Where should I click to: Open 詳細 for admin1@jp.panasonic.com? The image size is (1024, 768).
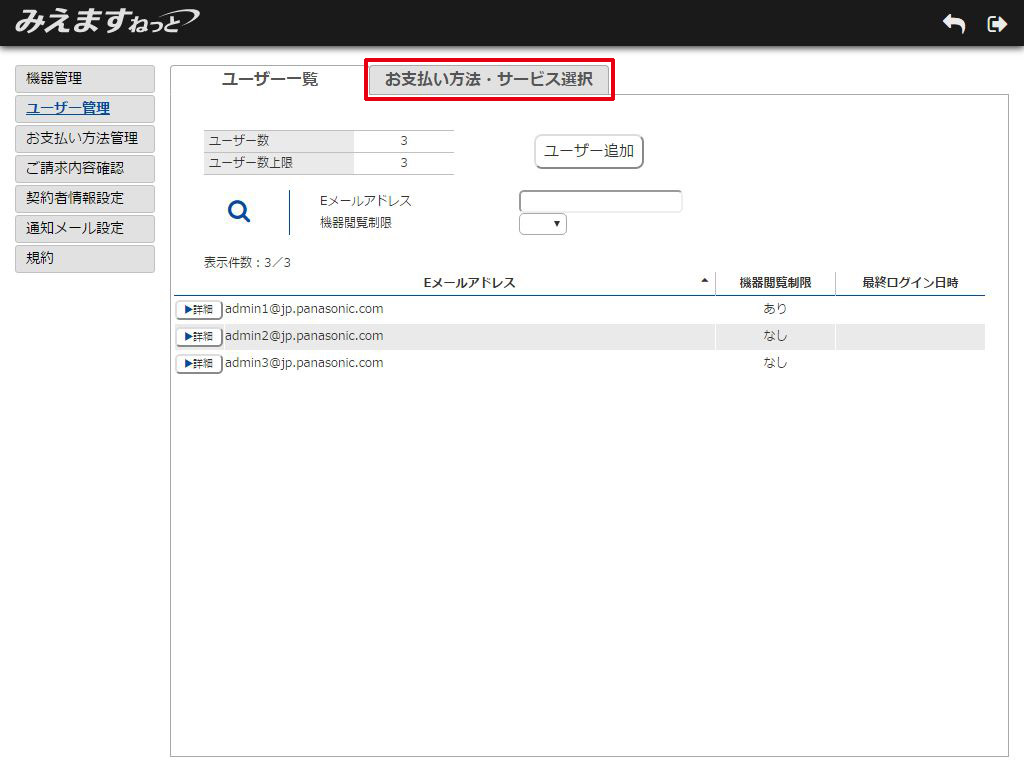tap(199, 310)
